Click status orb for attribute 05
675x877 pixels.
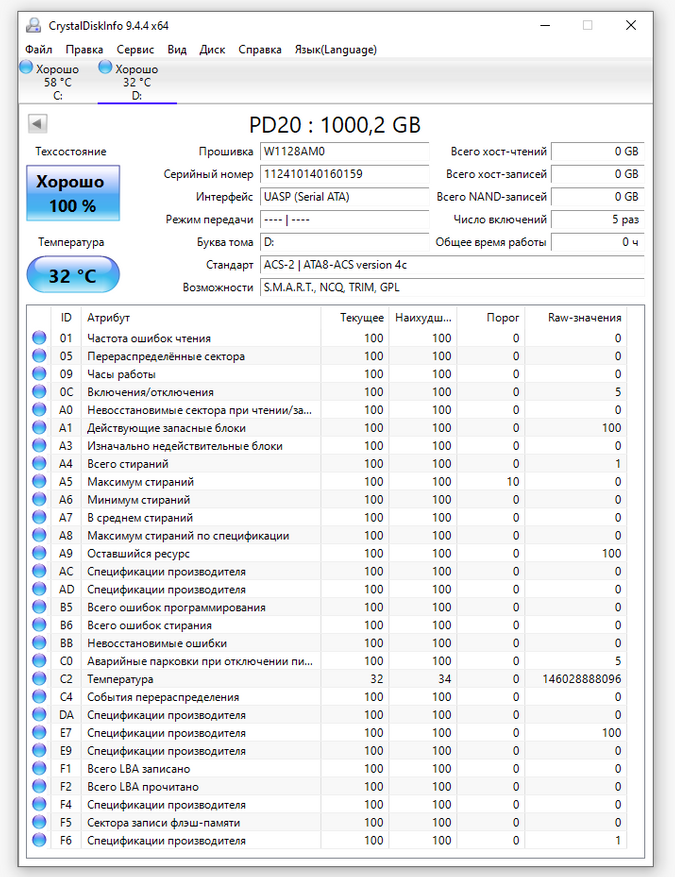(39, 356)
